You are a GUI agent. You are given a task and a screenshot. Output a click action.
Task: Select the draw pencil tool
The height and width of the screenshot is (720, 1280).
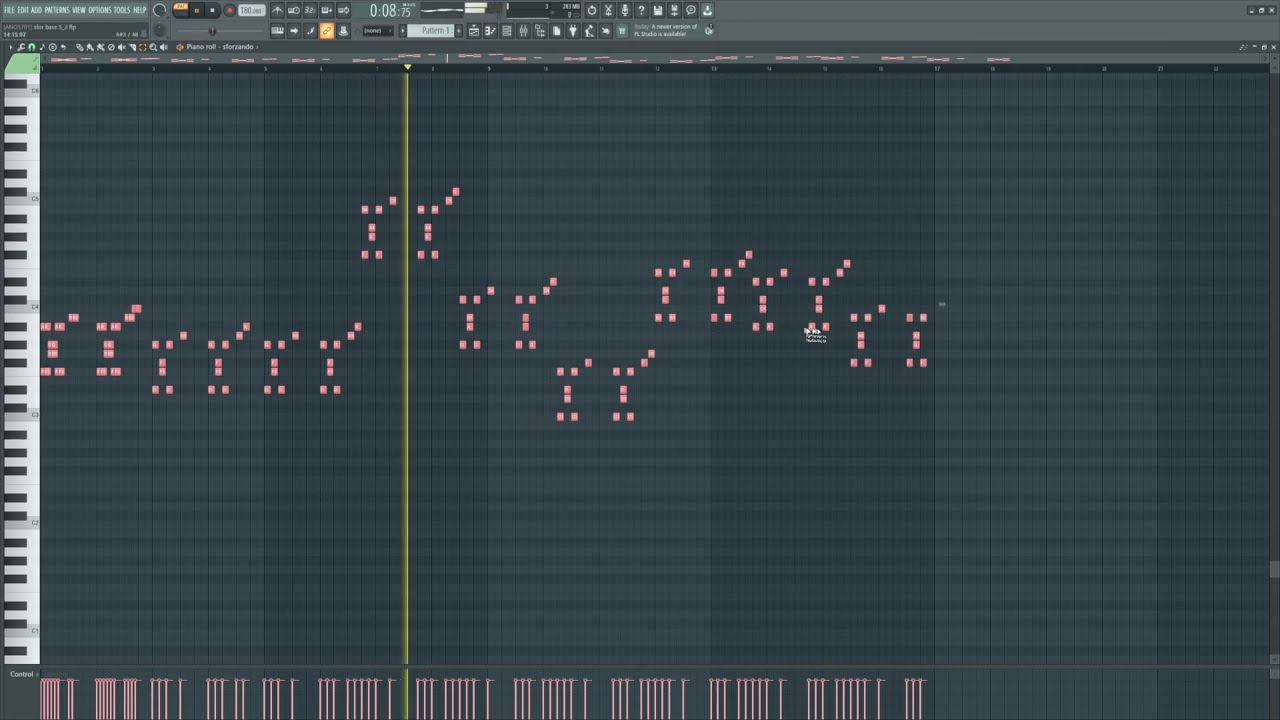coord(80,47)
